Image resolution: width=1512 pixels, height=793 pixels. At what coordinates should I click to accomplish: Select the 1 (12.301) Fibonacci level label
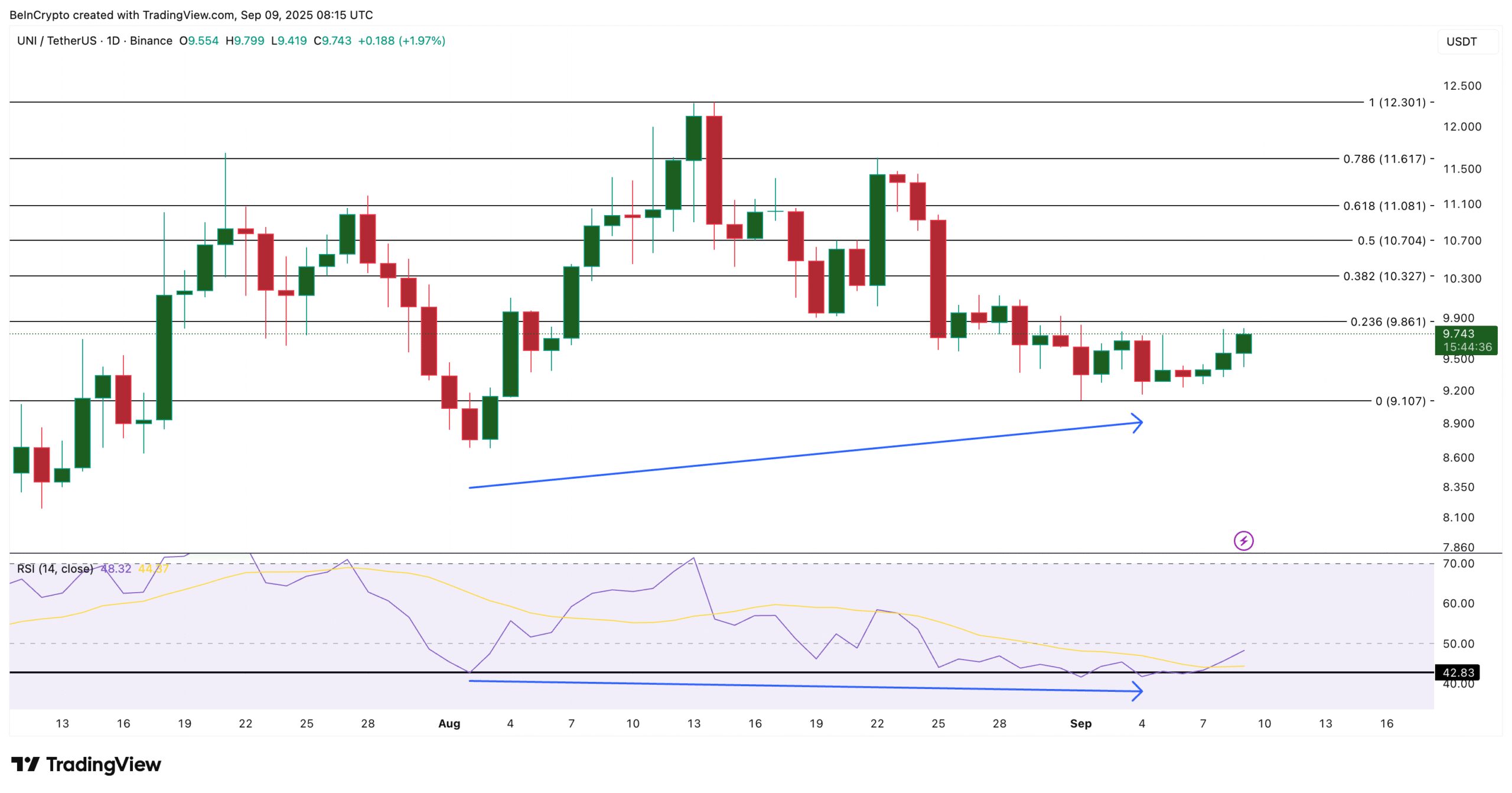[x=1397, y=102]
